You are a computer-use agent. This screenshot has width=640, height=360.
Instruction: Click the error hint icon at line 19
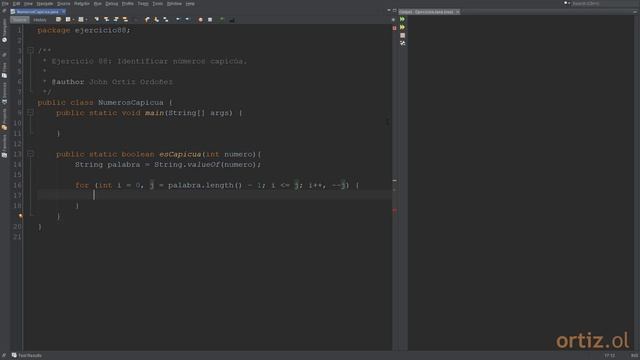[x=20, y=216]
